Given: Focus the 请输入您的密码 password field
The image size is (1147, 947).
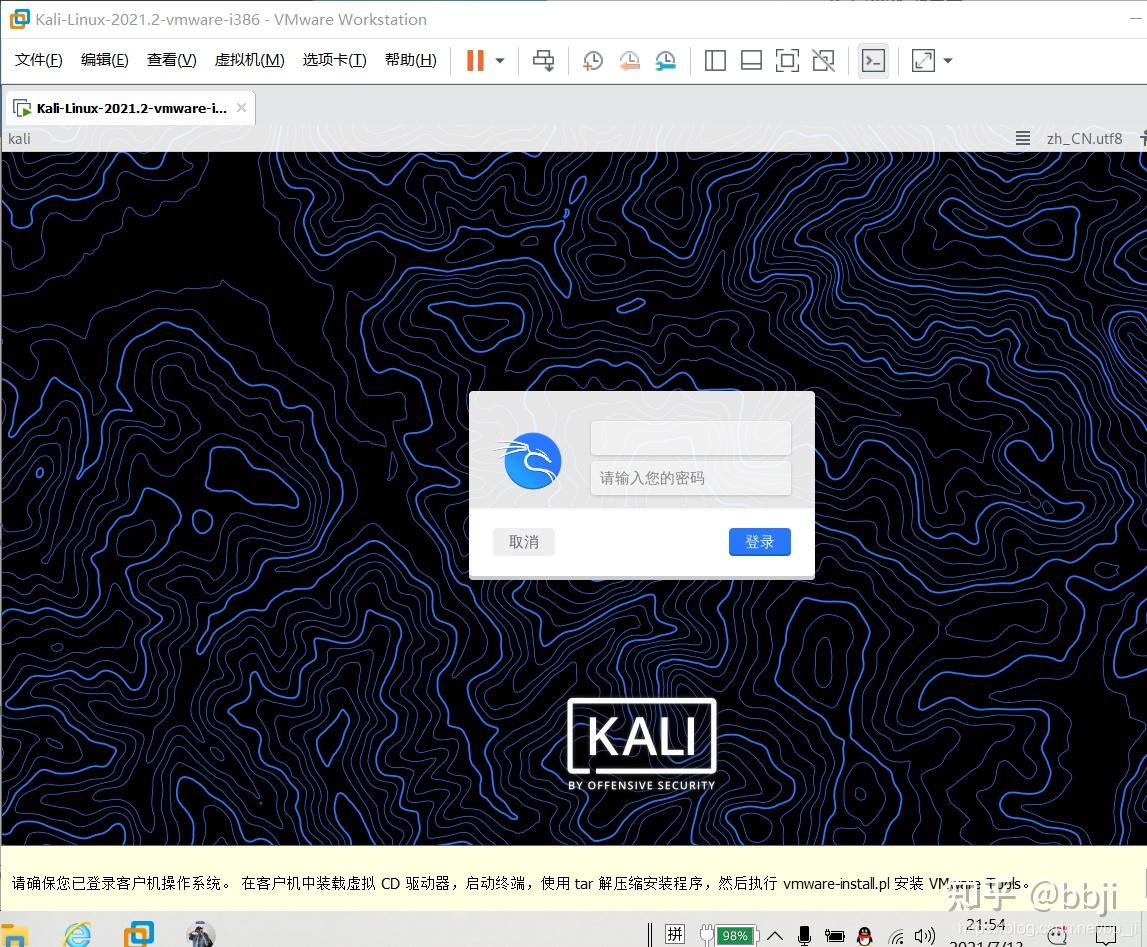Looking at the screenshot, I should point(691,478).
